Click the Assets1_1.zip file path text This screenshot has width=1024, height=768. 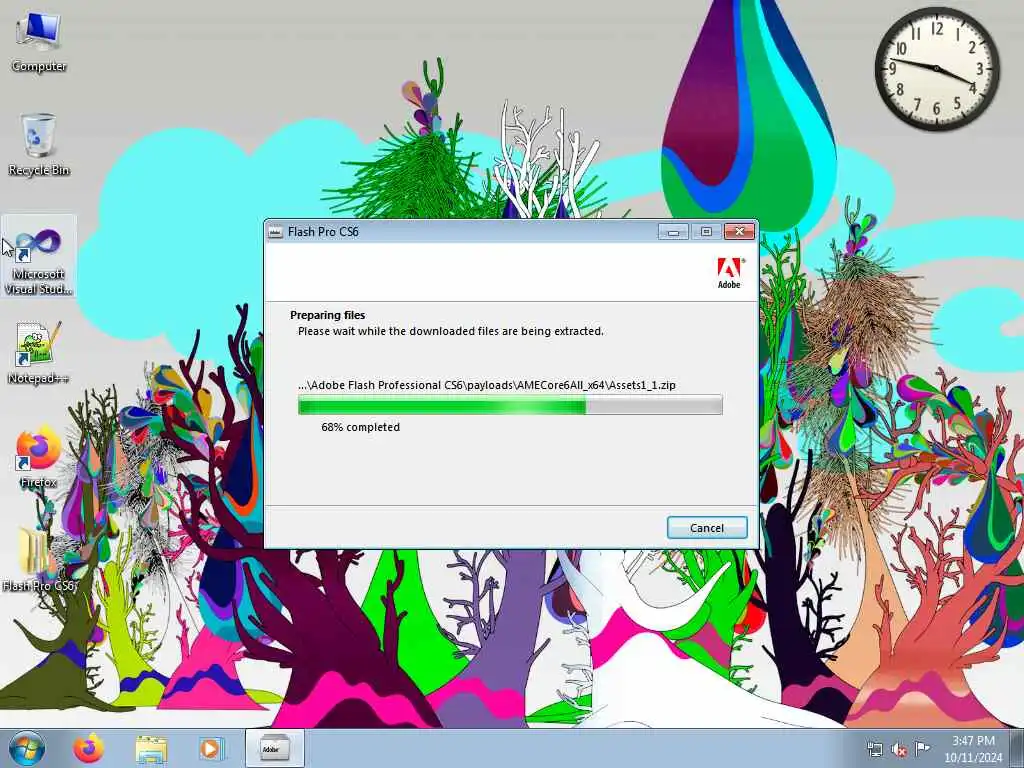click(487, 385)
